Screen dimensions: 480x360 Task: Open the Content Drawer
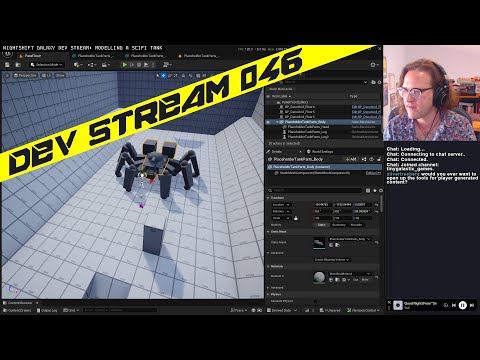pyautogui.click(x=17, y=310)
